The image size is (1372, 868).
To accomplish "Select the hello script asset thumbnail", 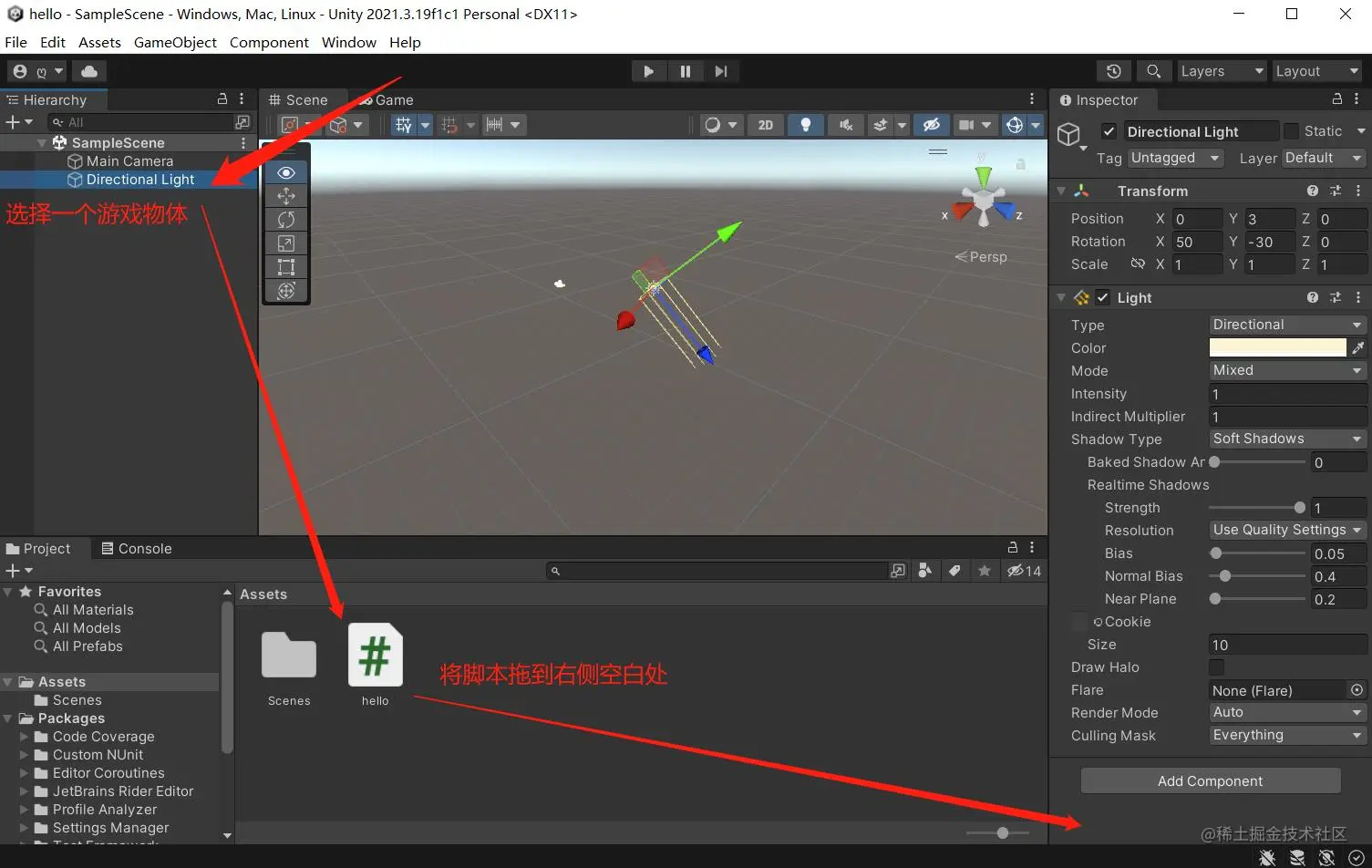I will [x=375, y=655].
